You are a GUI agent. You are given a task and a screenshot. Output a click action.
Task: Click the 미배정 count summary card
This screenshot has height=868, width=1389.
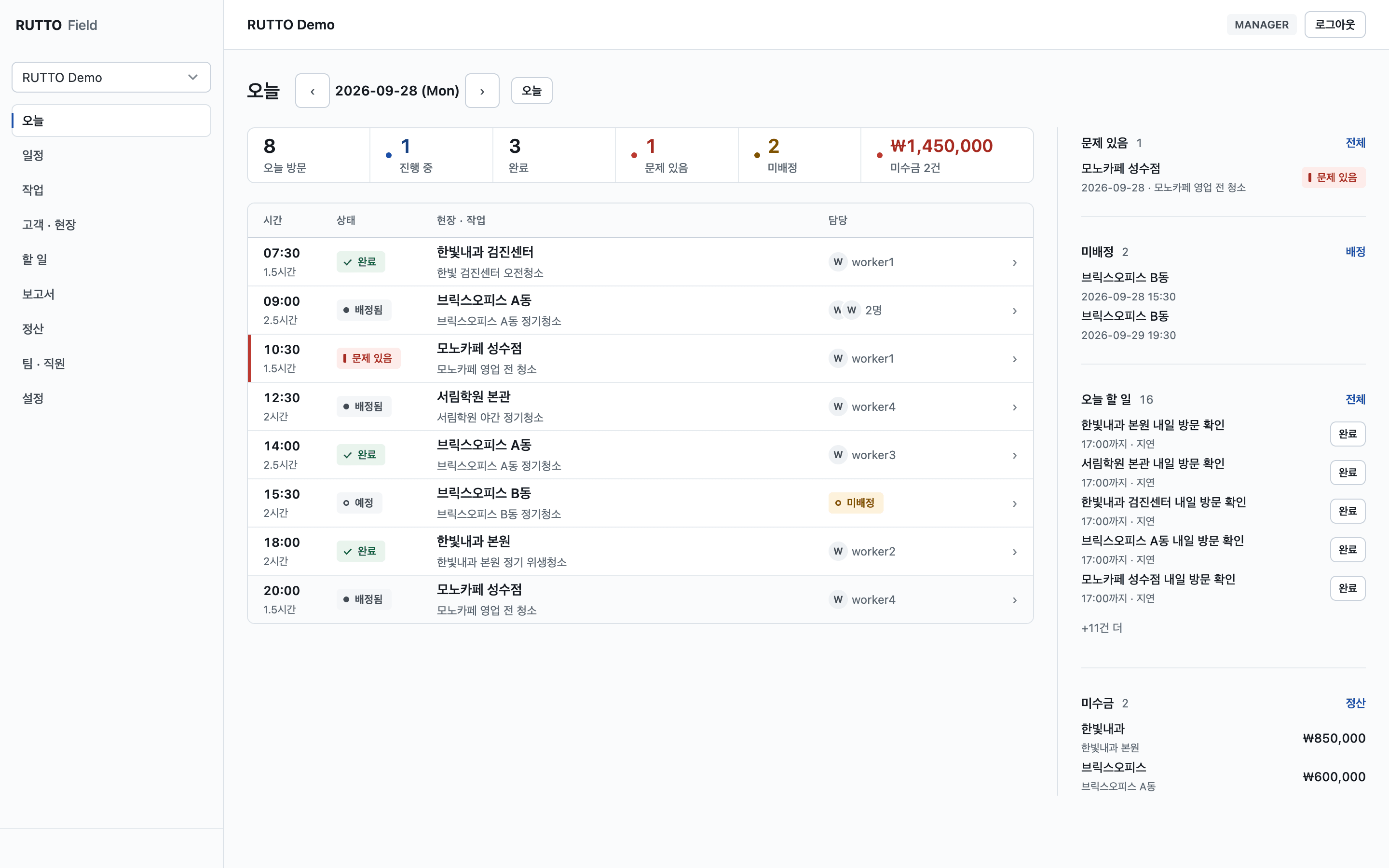[x=800, y=156]
